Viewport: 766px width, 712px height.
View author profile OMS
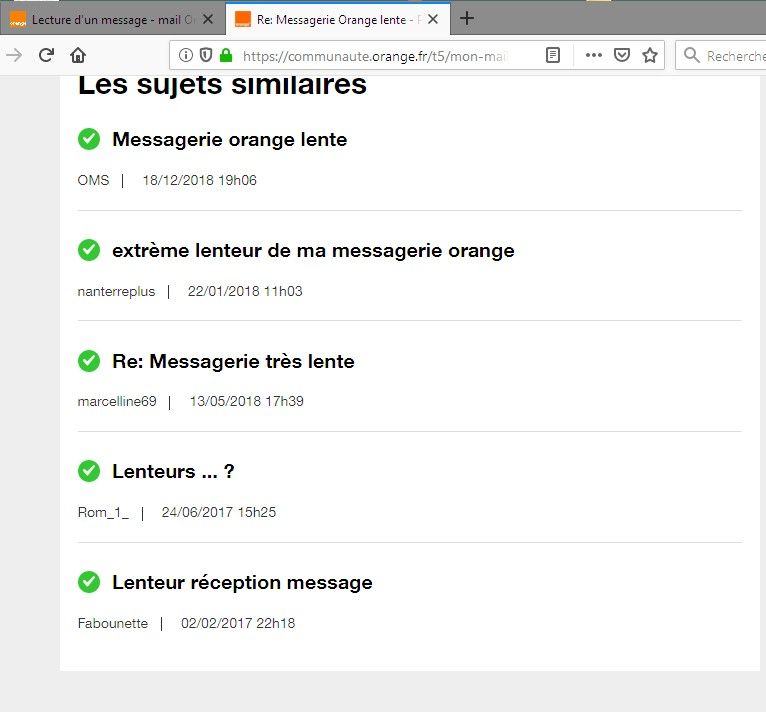coord(93,180)
